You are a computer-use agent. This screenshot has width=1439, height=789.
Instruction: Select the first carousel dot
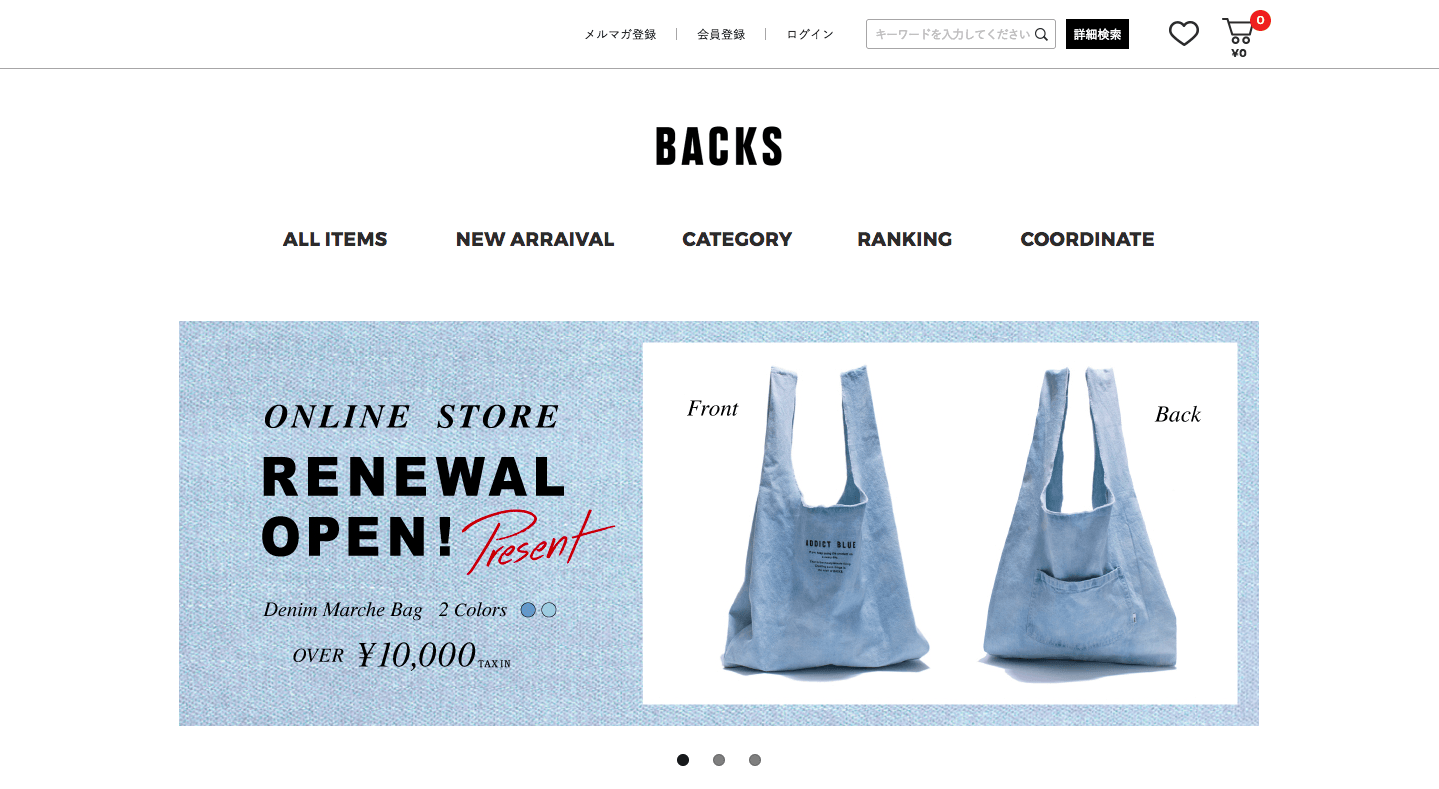pos(683,760)
